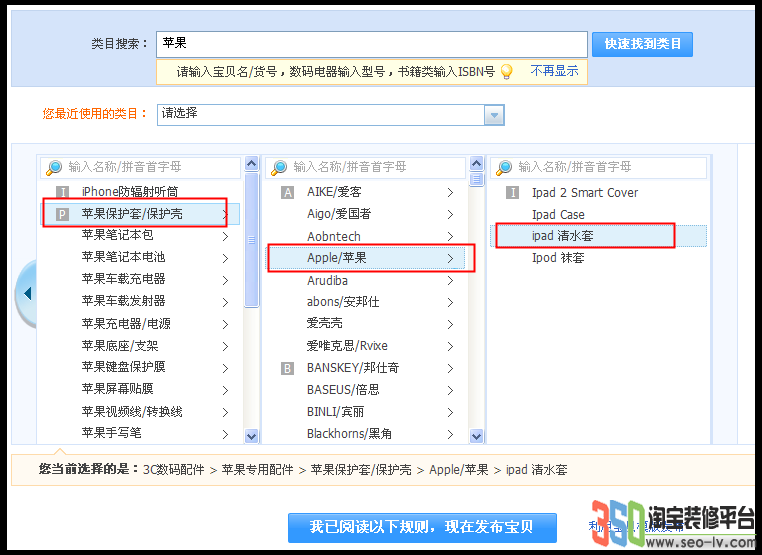762x555 pixels.
Task: Click the first column name filter field
Action: pos(140,167)
